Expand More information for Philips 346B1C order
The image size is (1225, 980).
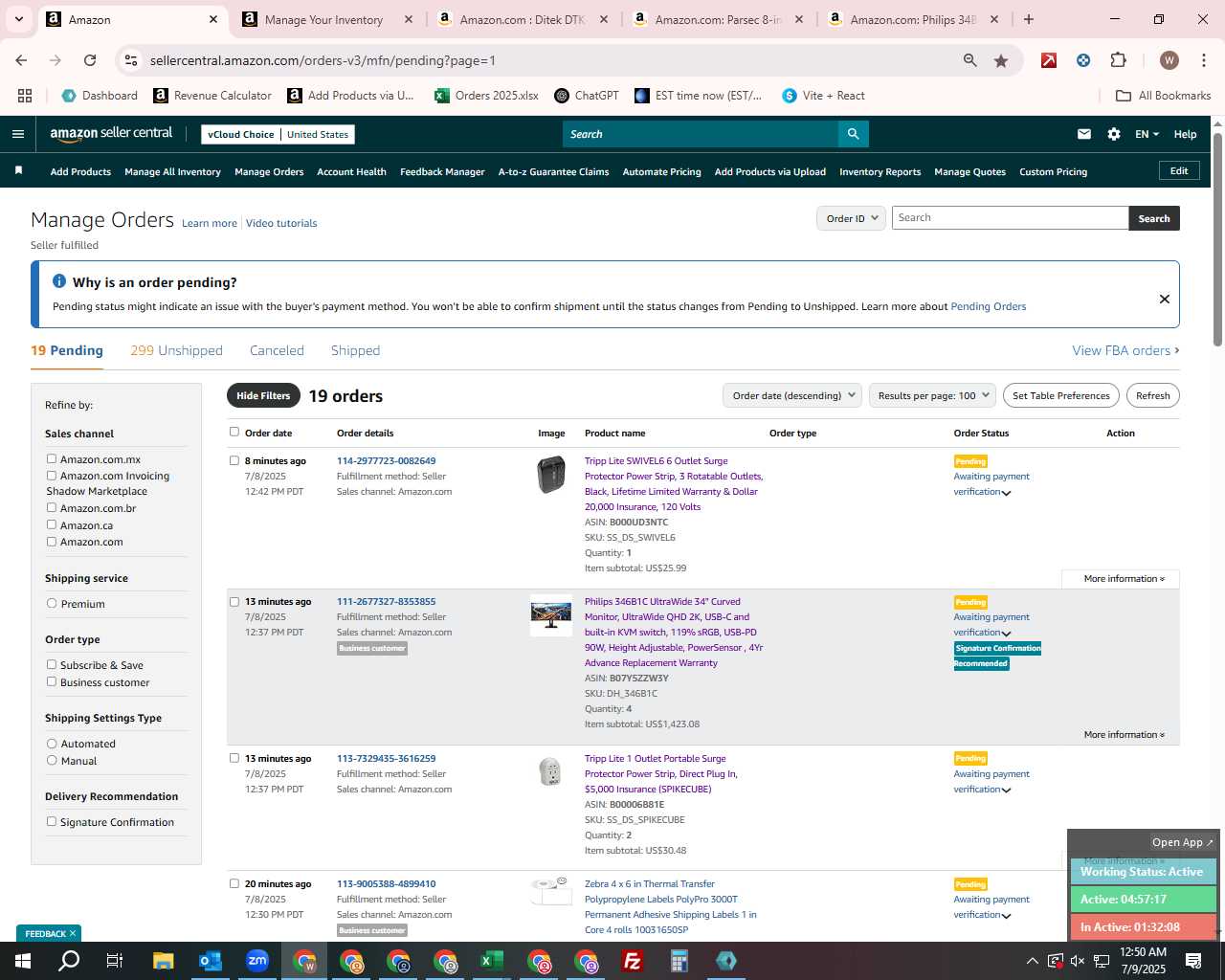click(1124, 734)
